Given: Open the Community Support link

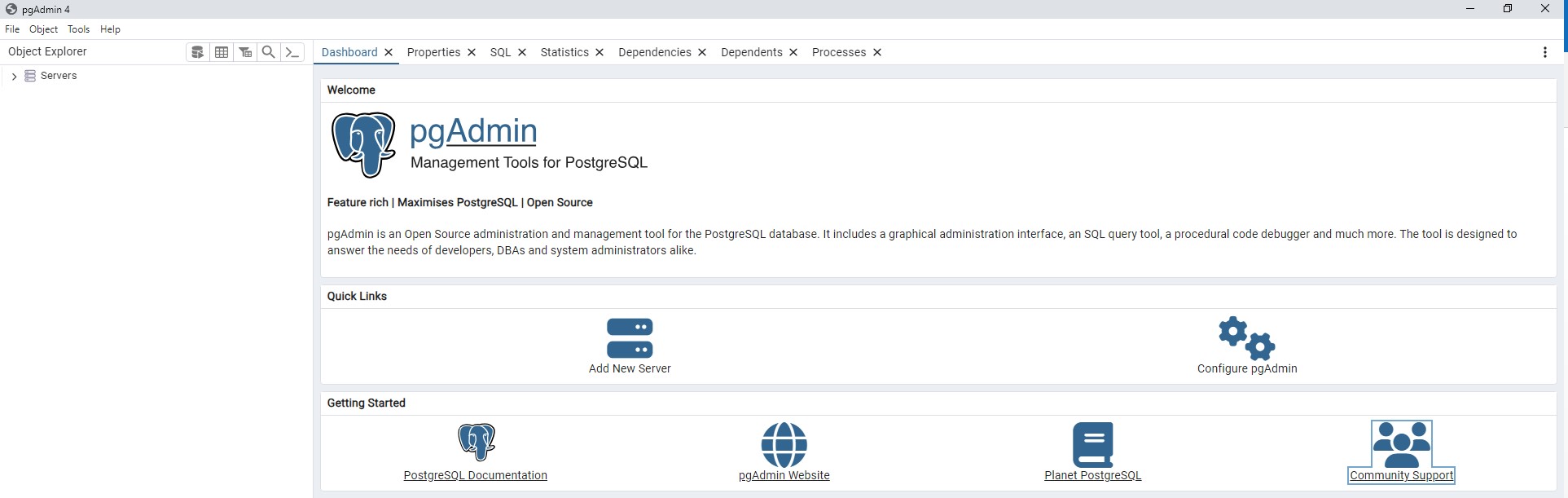Looking at the screenshot, I should [1401, 475].
